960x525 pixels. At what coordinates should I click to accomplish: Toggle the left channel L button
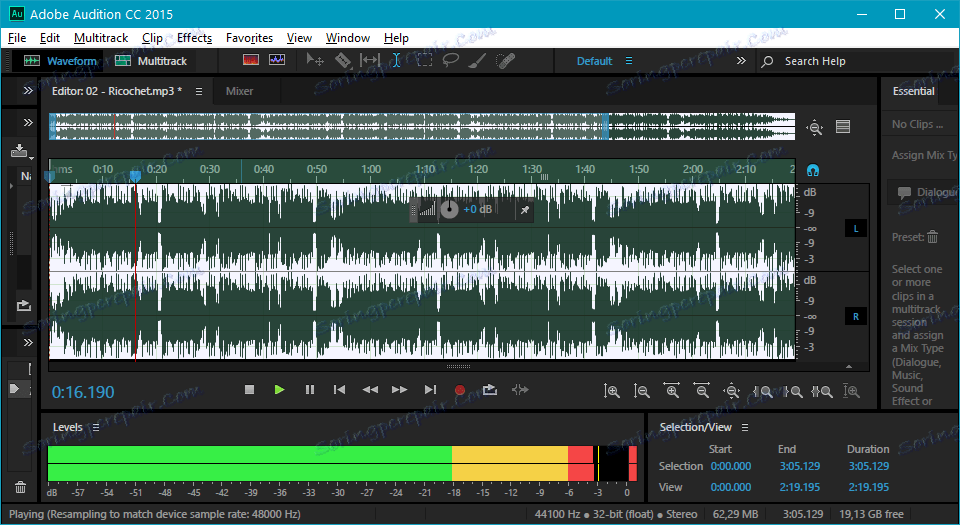coord(855,229)
